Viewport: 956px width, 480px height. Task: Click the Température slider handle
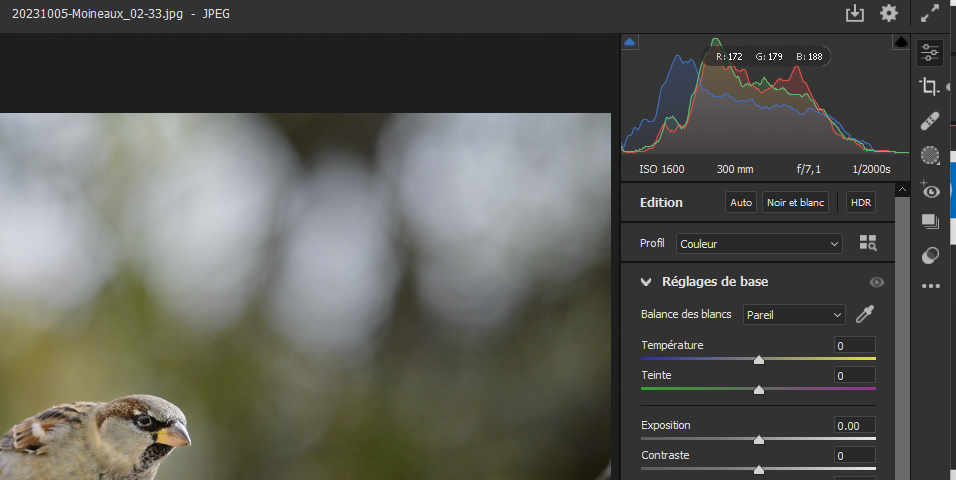[758, 360]
